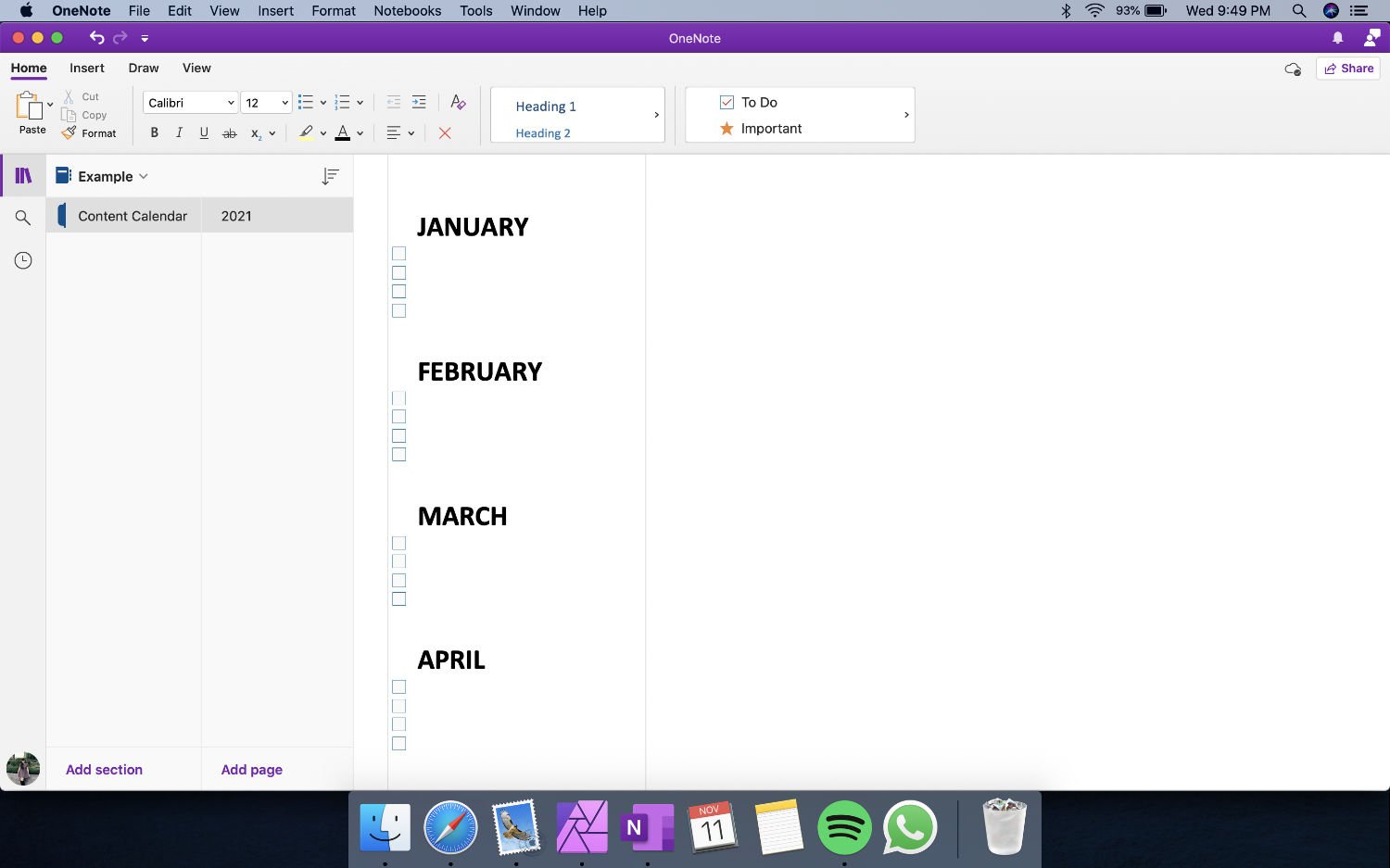1390x868 pixels.
Task: Select the 2021 page
Action: pyautogui.click(x=277, y=216)
